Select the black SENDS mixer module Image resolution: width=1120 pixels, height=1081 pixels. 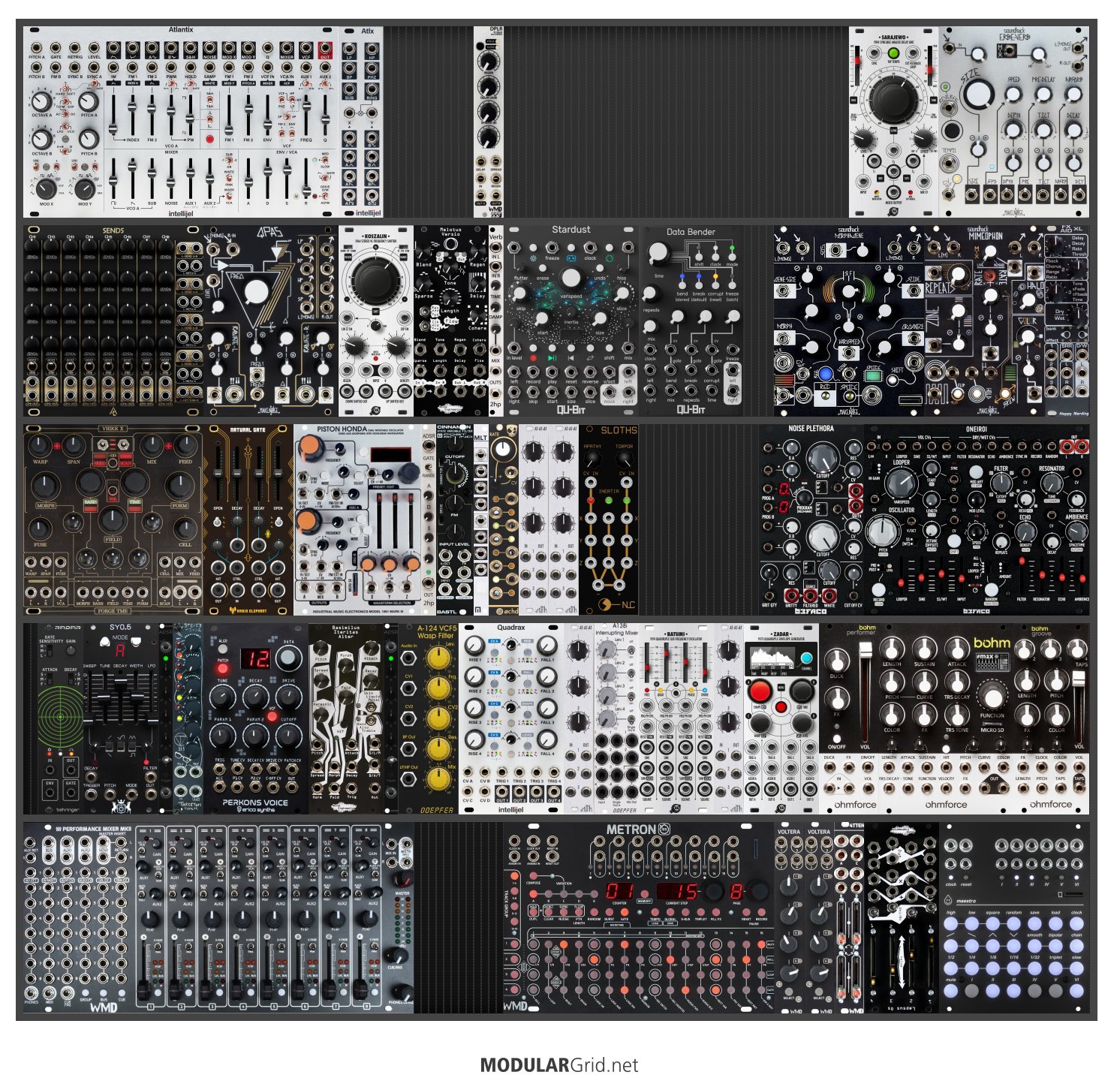[x=113, y=321]
